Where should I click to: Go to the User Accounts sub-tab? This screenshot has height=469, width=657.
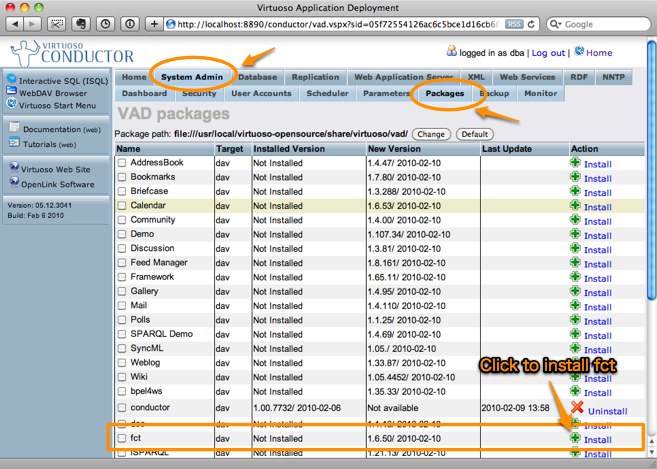(260, 93)
